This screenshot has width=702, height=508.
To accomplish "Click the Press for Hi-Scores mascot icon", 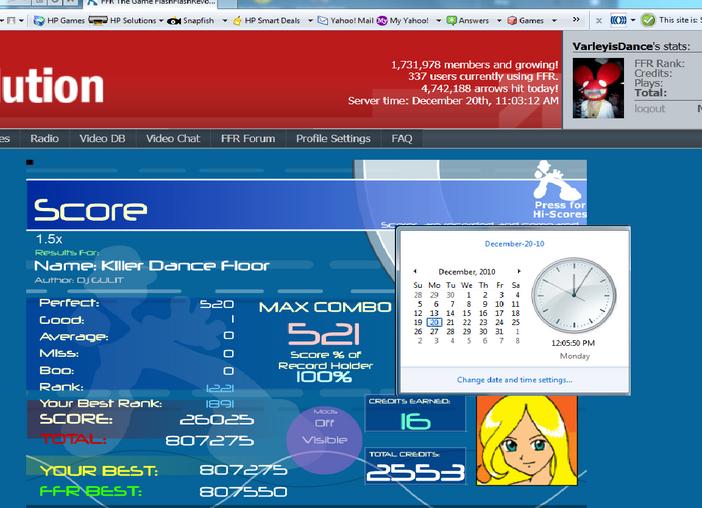I will coord(557,180).
